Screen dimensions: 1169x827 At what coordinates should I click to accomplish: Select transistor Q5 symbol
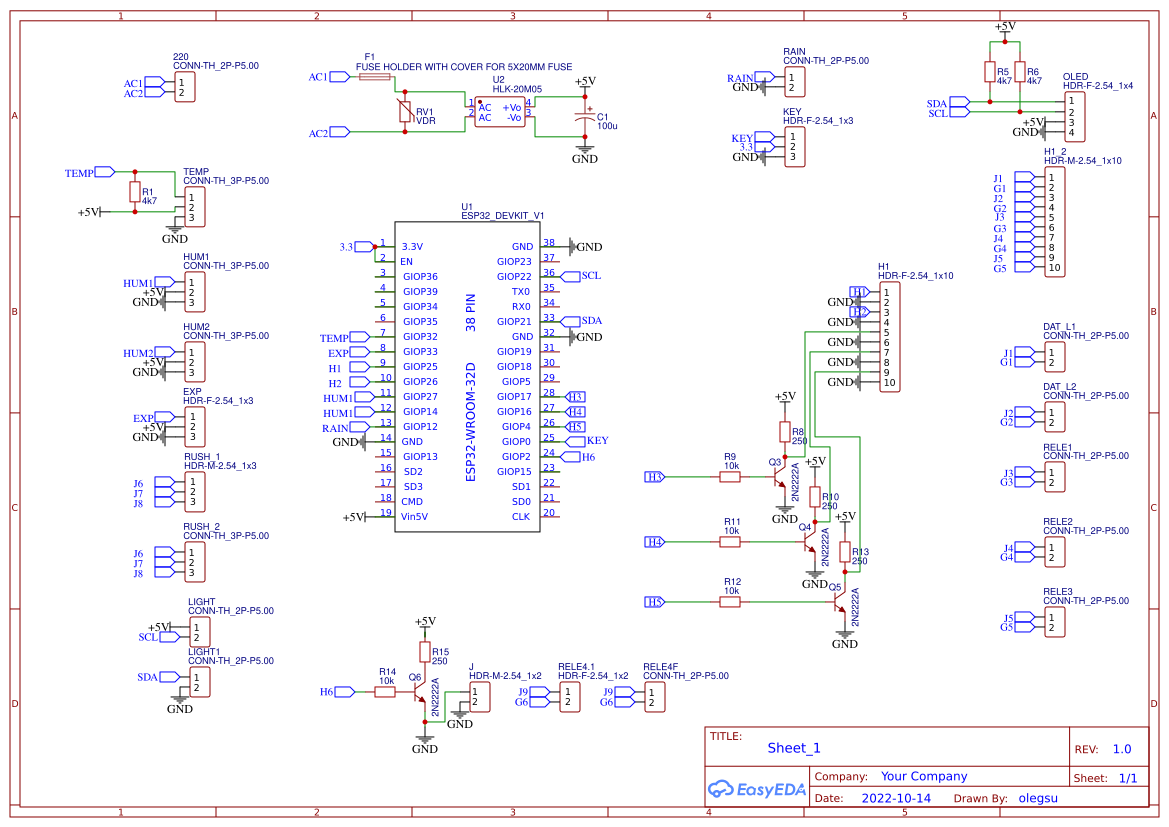(839, 602)
